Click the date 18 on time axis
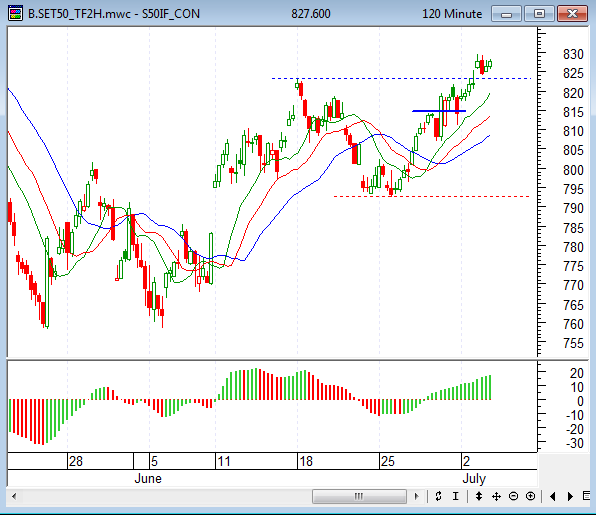This screenshot has height=515, width=596. (x=306, y=461)
